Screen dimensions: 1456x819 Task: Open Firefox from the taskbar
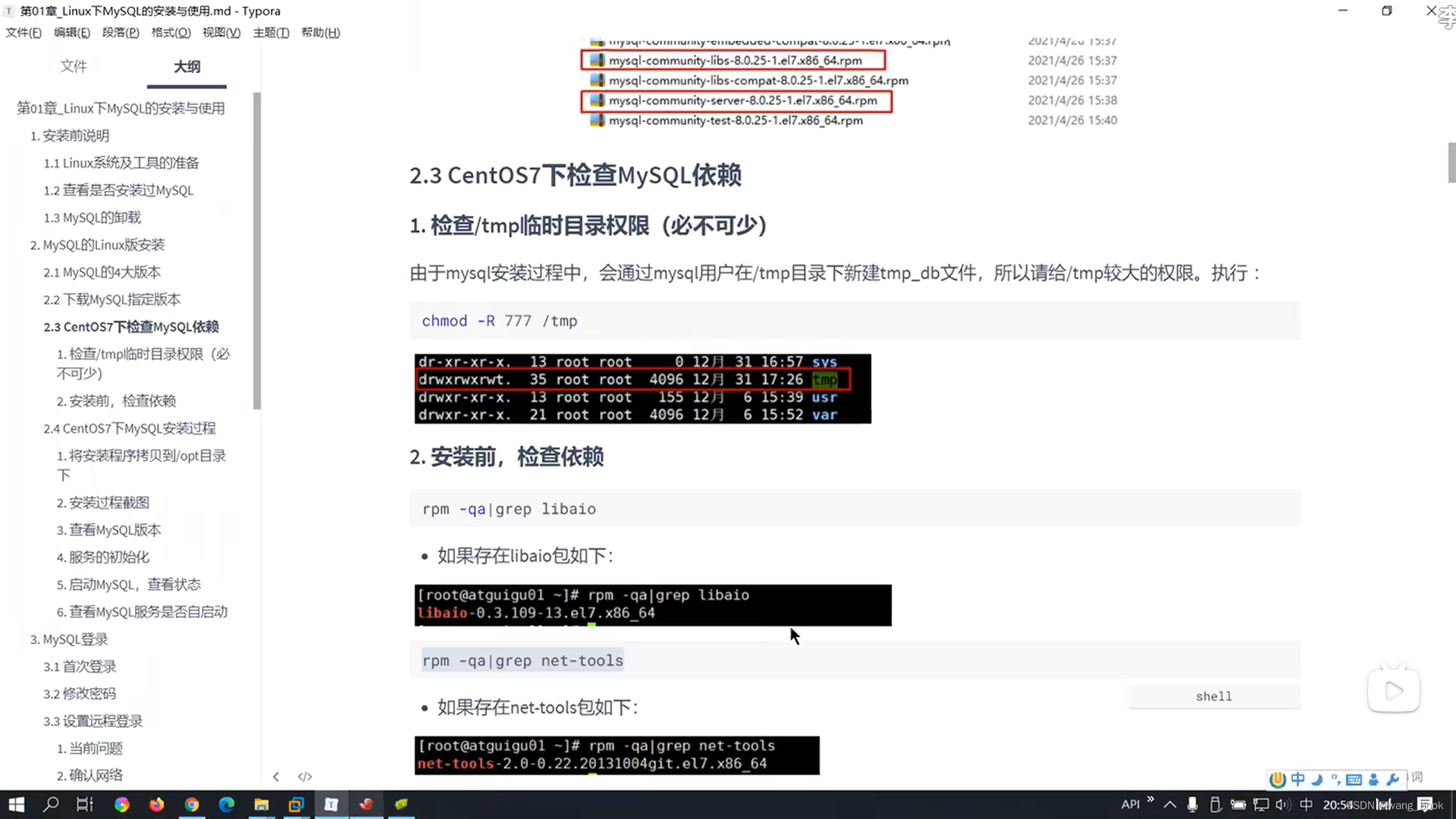point(157,805)
